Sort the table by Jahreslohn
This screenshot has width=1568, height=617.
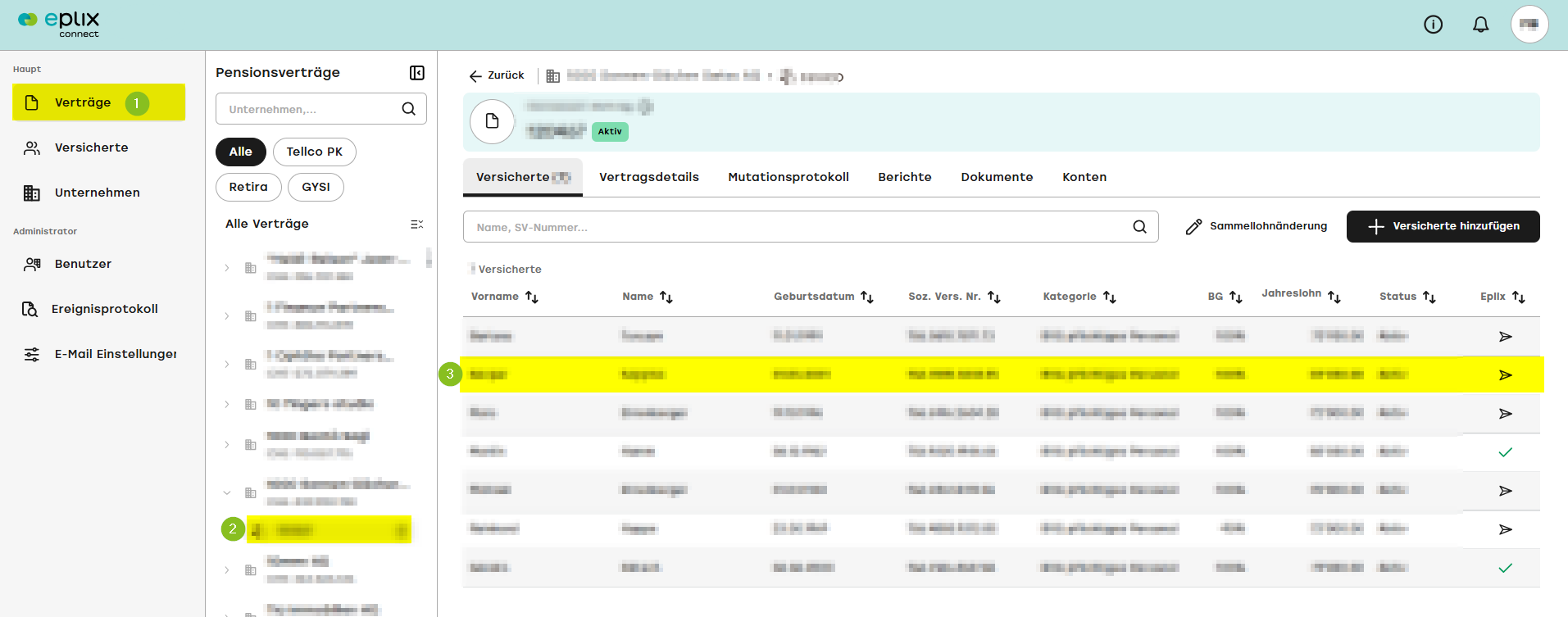1334,297
